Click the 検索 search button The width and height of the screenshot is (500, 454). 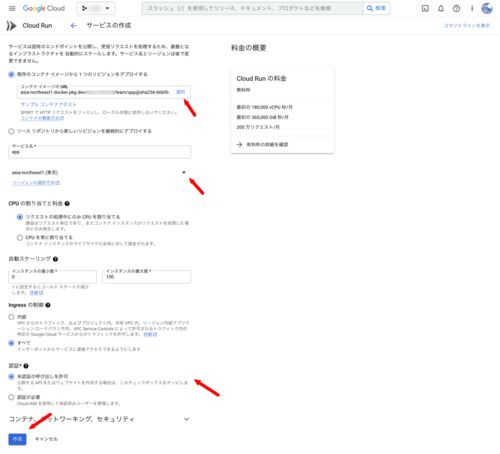(x=376, y=8)
